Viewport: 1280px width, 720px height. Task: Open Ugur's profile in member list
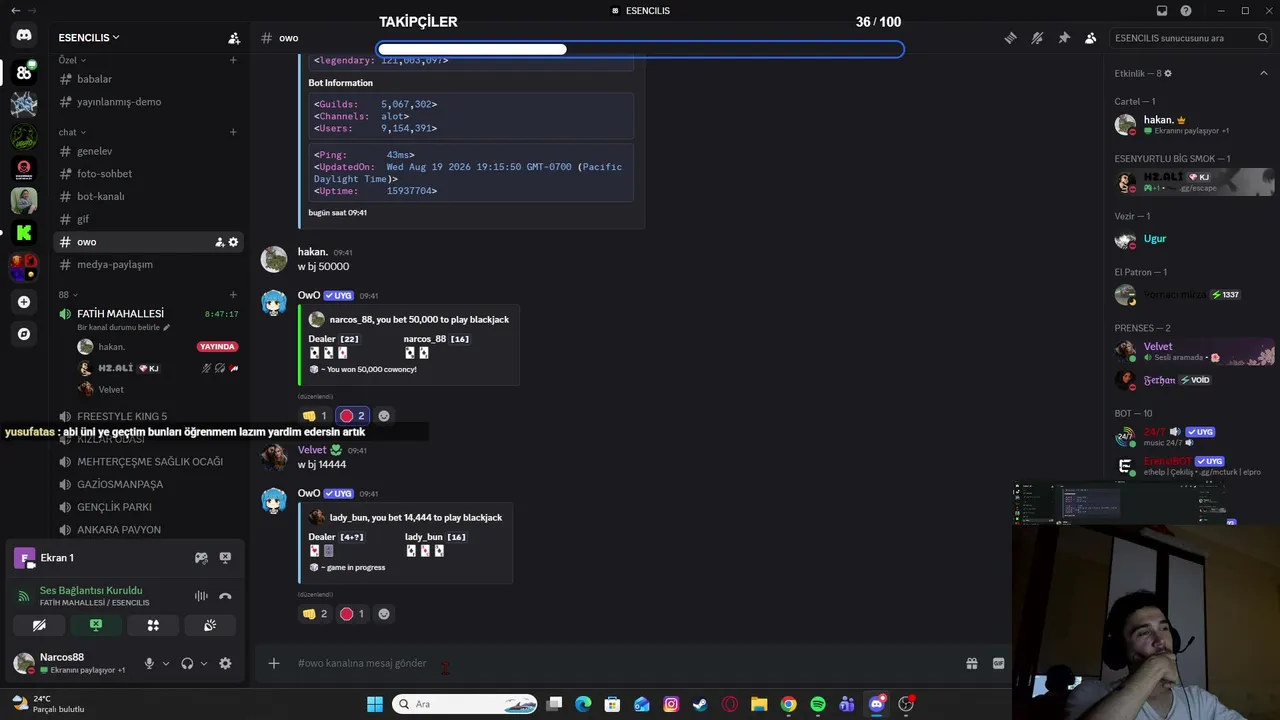(x=1194, y=240)
